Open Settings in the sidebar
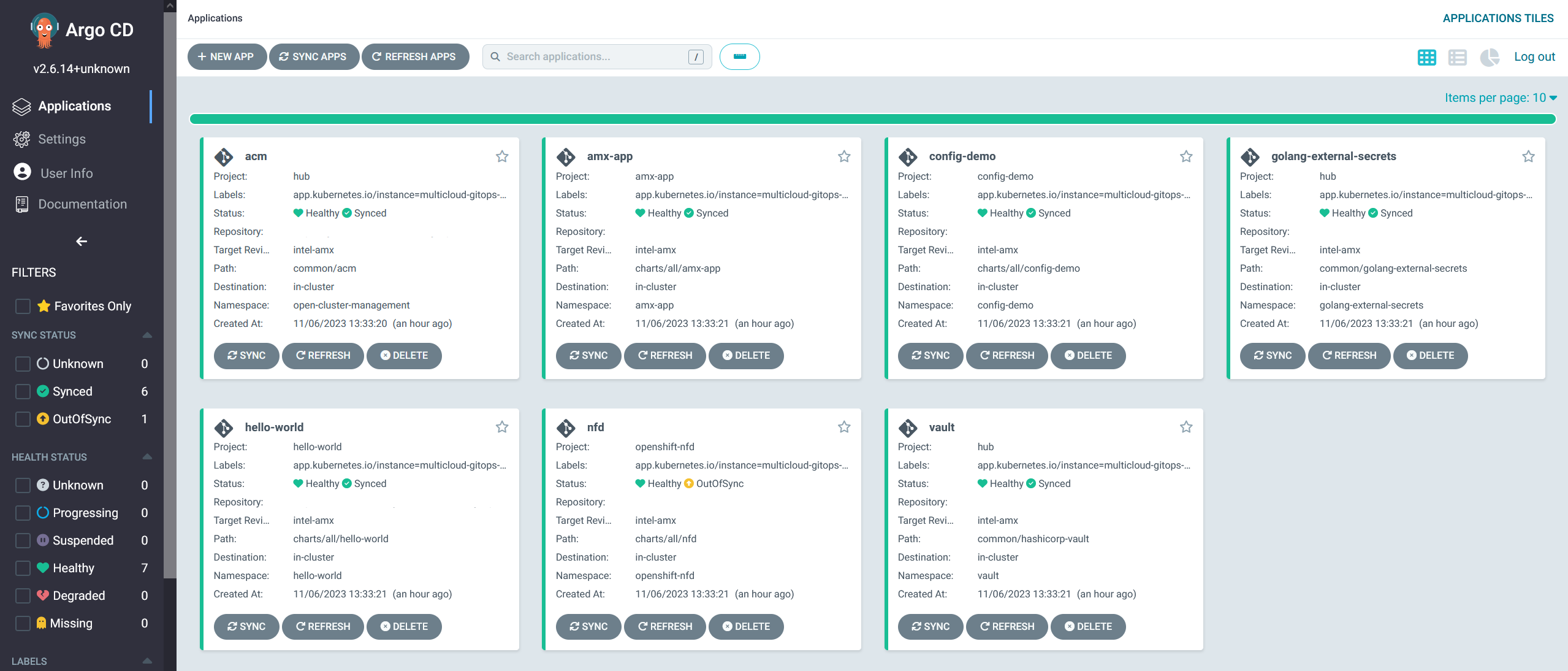The image size is (1568, 671). tap(62, 139)
